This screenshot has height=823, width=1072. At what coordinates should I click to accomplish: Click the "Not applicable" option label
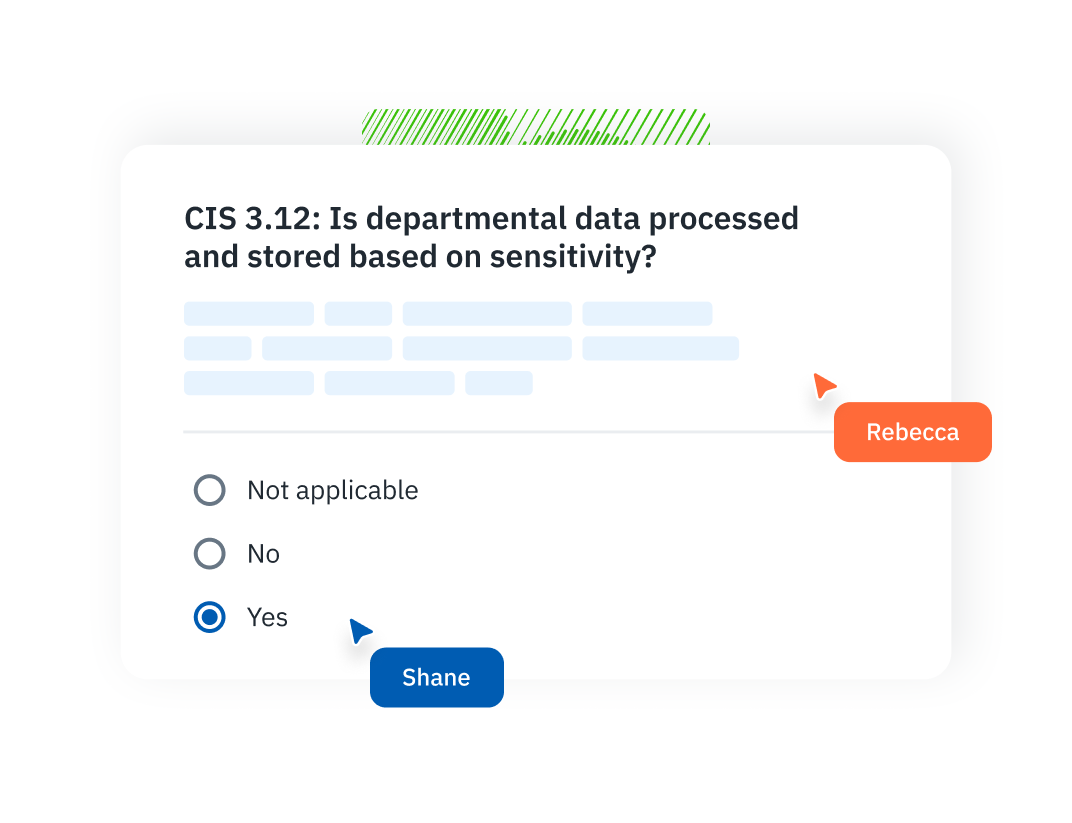pos(332,490)
